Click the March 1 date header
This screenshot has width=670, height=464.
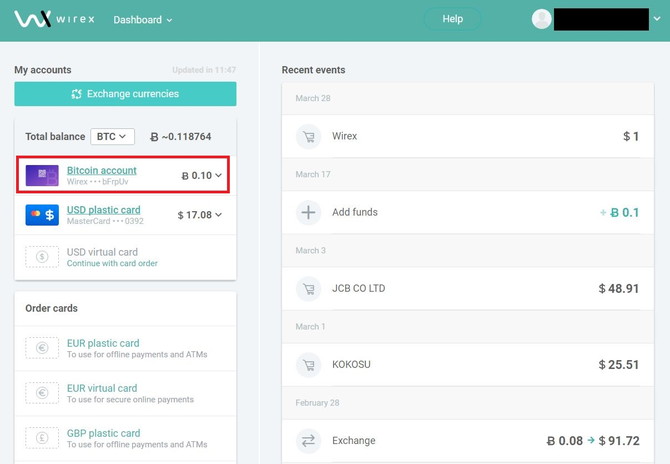[310, 326]
